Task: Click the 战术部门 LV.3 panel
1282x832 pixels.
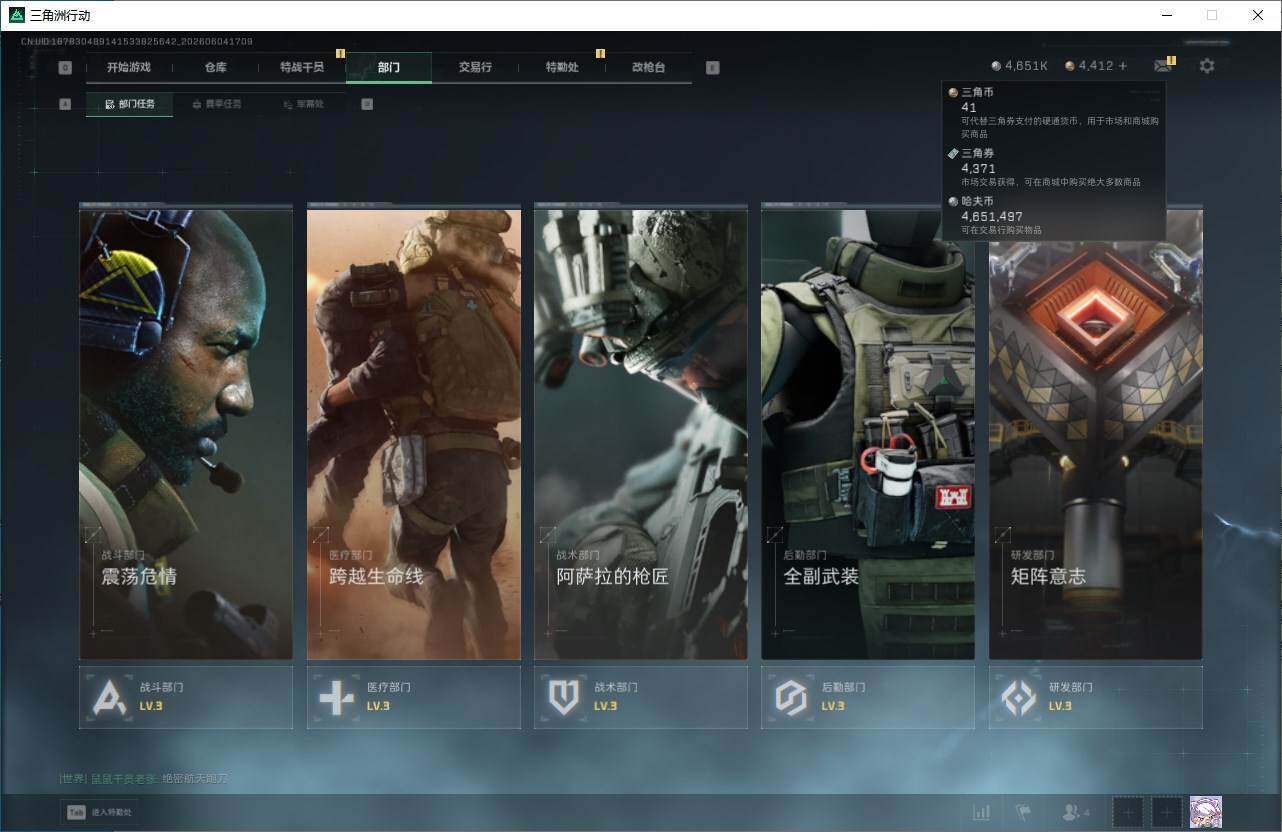Action: coord(641,697)
